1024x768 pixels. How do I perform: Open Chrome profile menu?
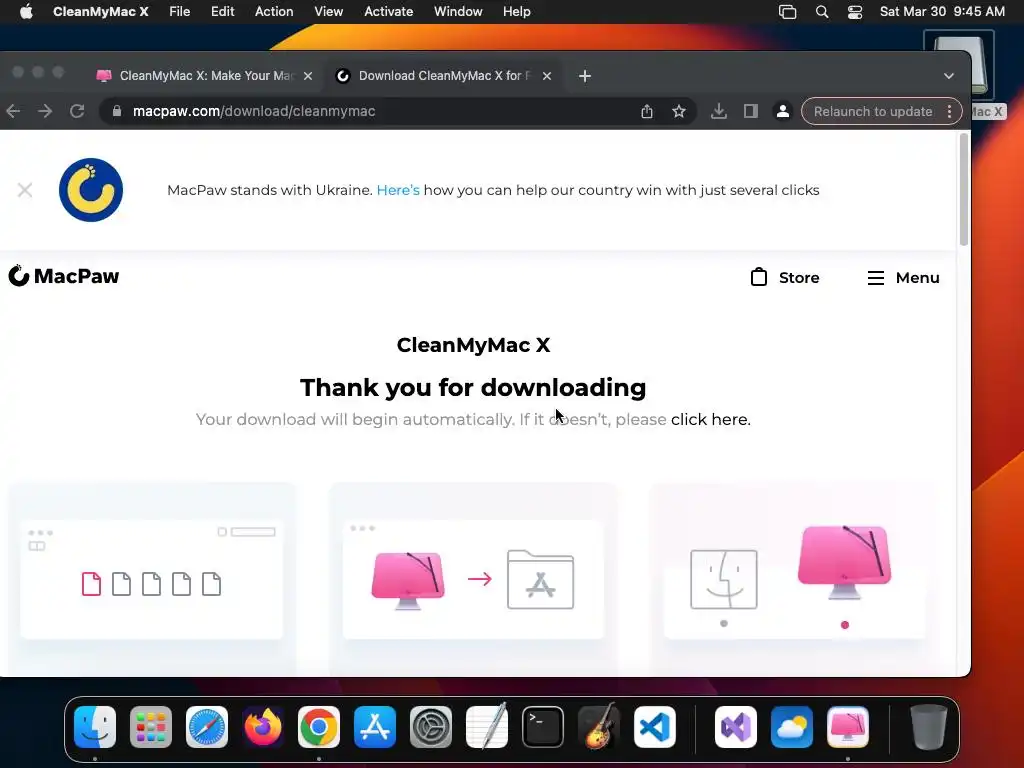(x=782, y=112)
